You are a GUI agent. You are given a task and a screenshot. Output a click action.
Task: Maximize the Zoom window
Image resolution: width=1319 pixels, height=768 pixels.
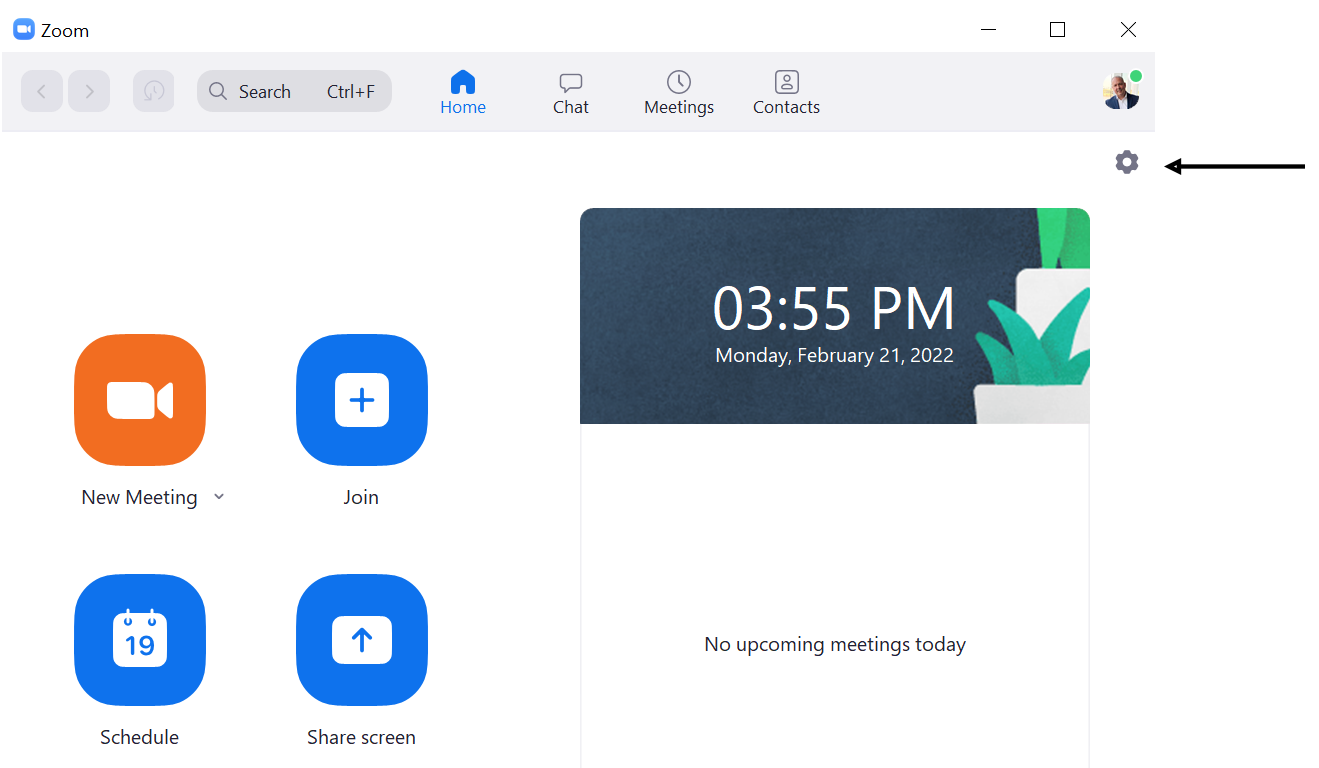click(1057, 30)
